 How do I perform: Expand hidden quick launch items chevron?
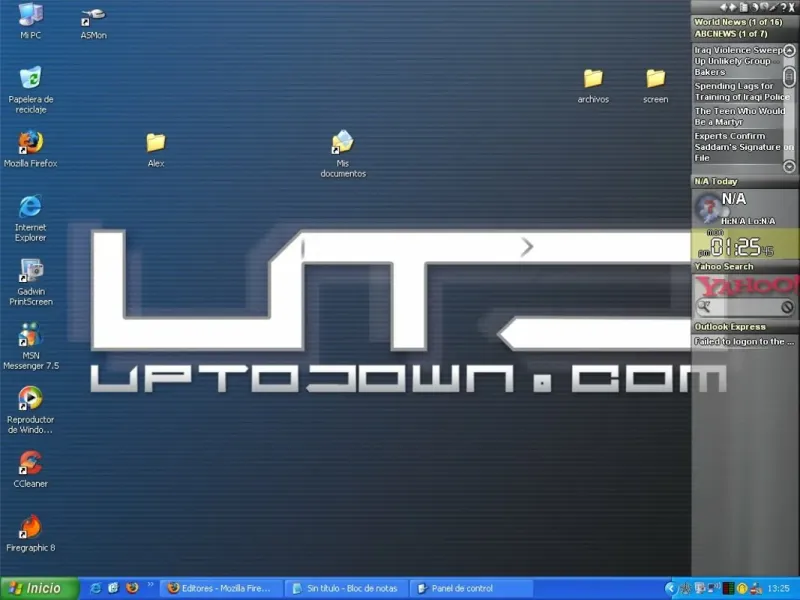tap(150, 585)
